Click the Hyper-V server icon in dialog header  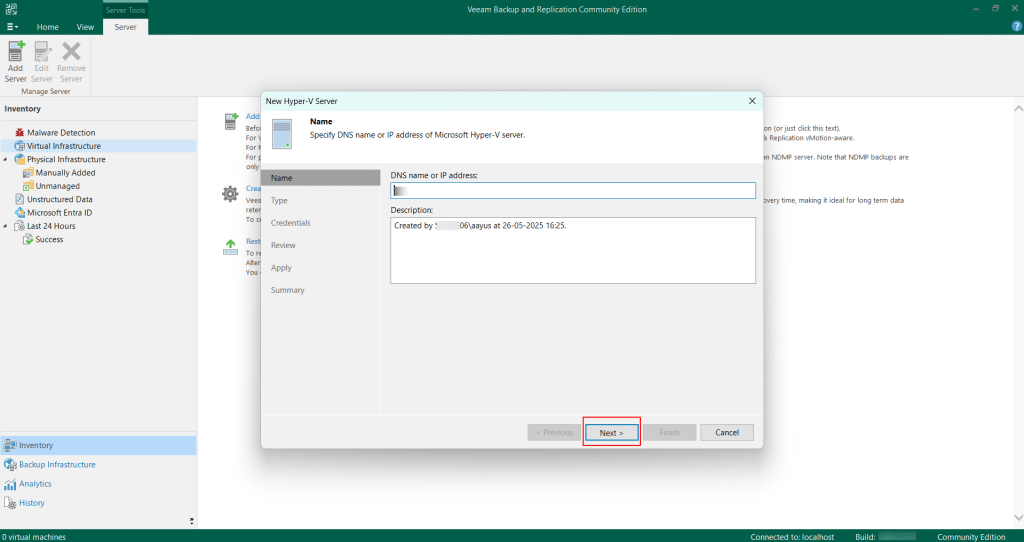282,134
